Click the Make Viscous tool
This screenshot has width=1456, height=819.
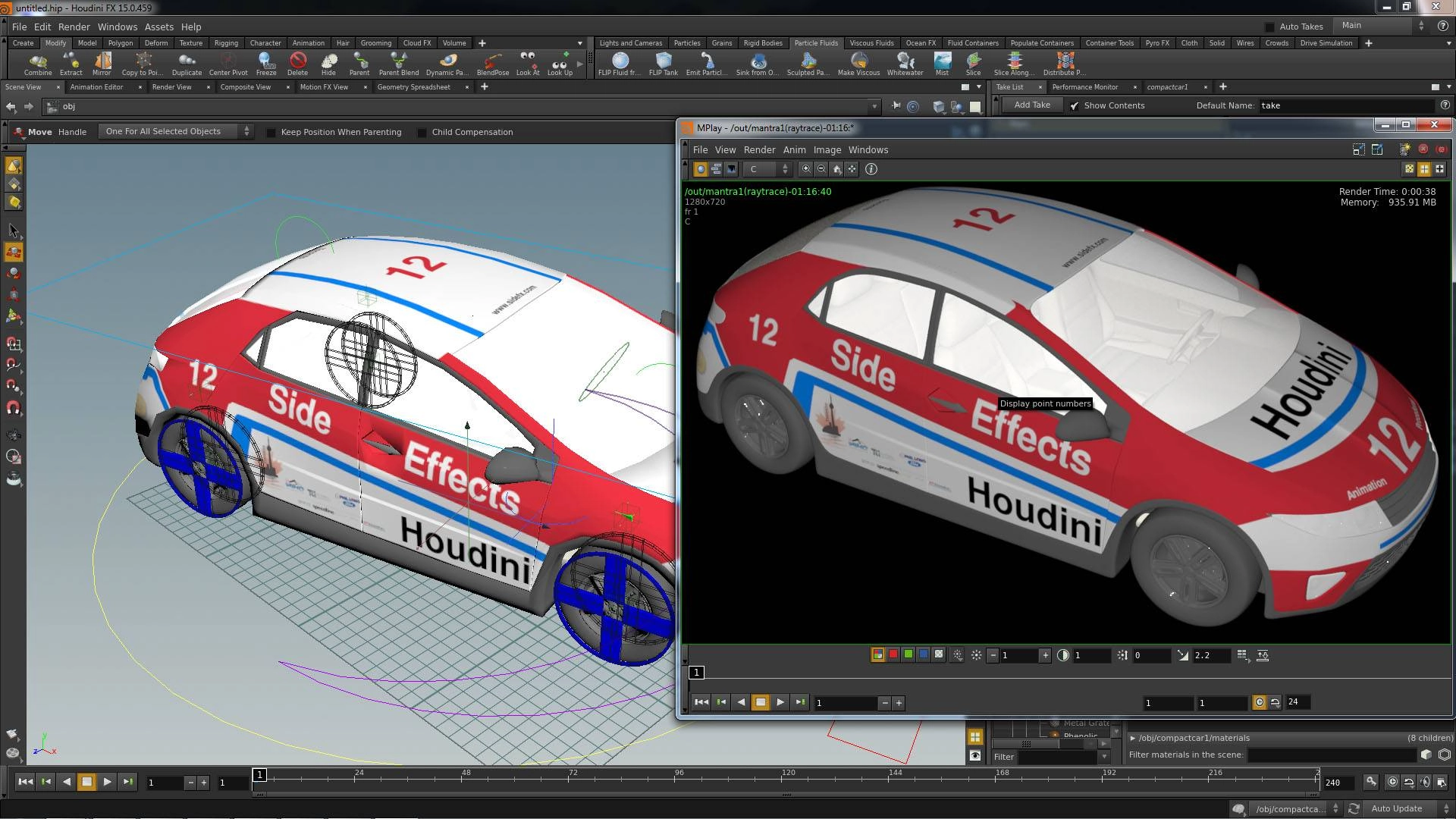pos(858,64)
